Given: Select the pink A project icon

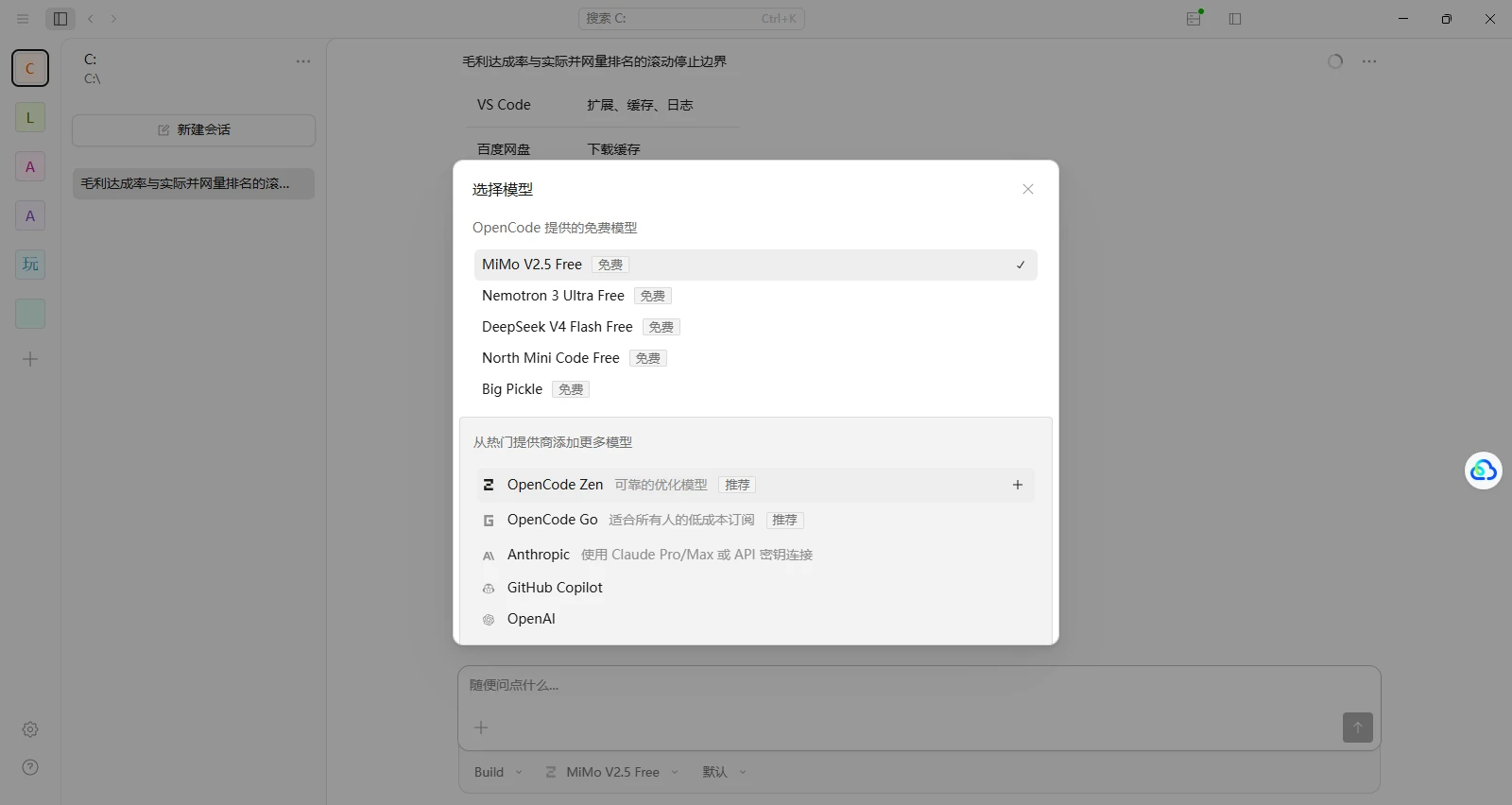Looking at the screenshot, I should [x=30, y=166].
